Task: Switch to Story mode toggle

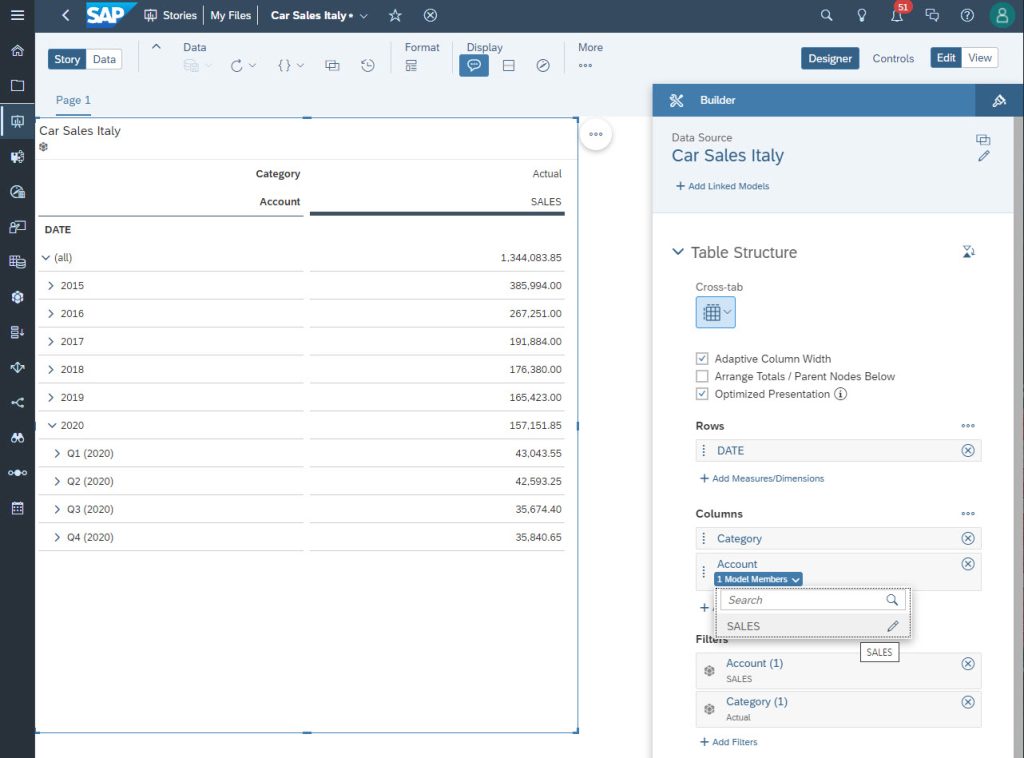Action: tap(67, 59)
